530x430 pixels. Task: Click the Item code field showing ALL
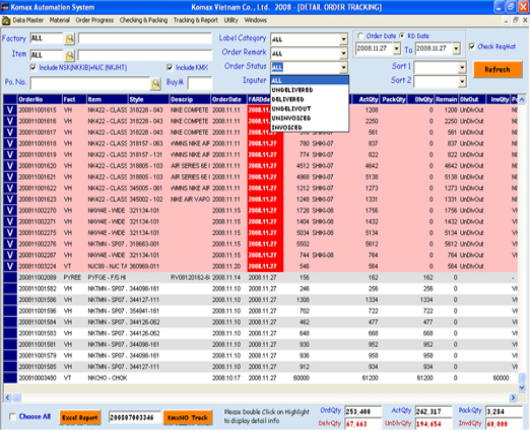47,55
